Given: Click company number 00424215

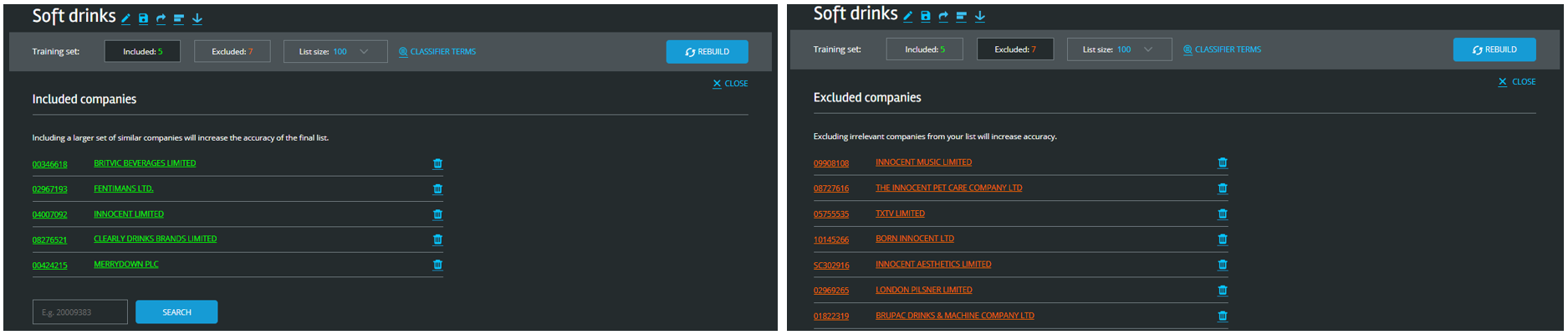Looking at the screenshot, I should (x=50, y=265).
